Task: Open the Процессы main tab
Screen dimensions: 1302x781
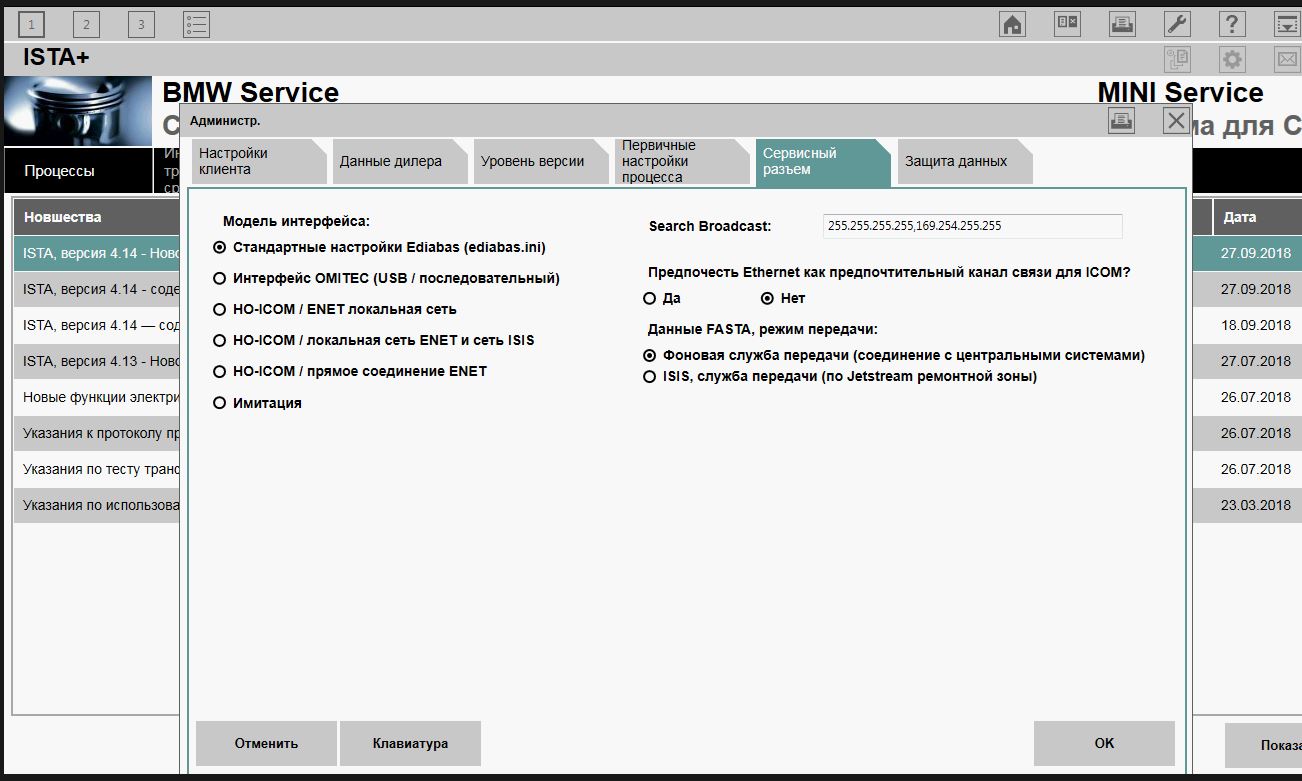Action: 78,171
